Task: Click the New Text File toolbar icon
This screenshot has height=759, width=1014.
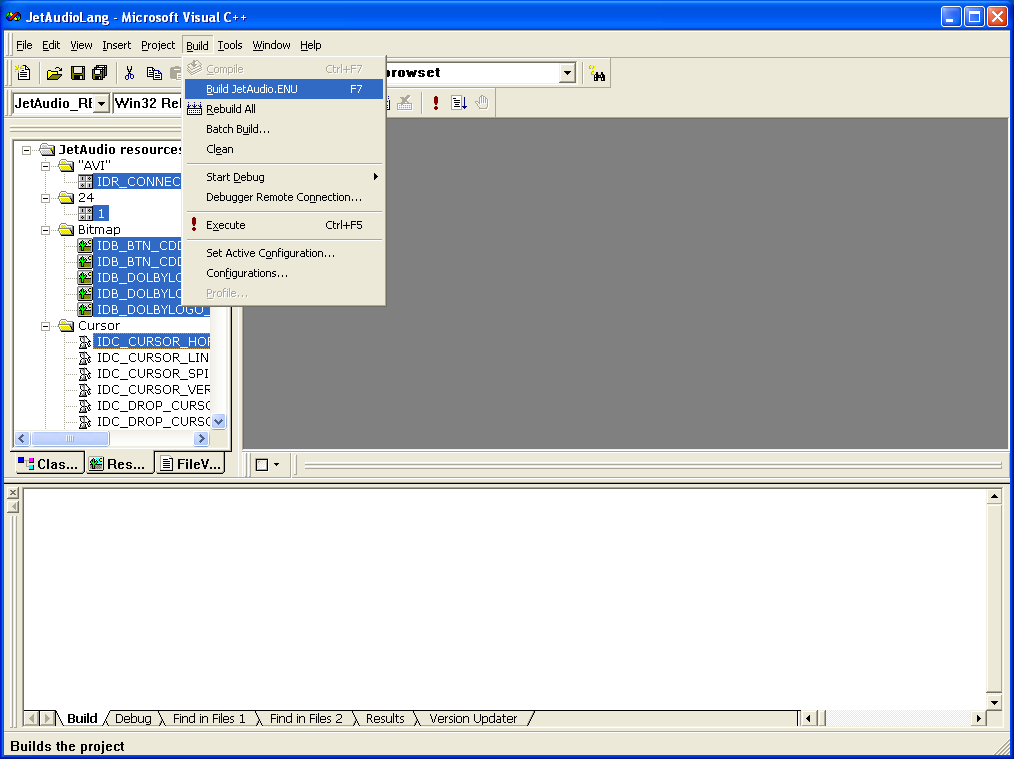Action: 23,73
